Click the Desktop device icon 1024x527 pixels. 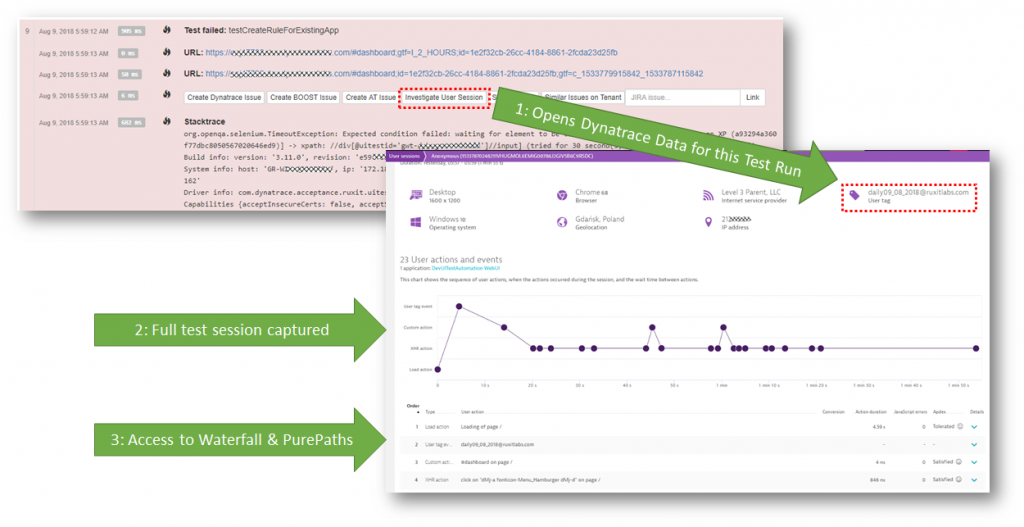tap(415, 195)
